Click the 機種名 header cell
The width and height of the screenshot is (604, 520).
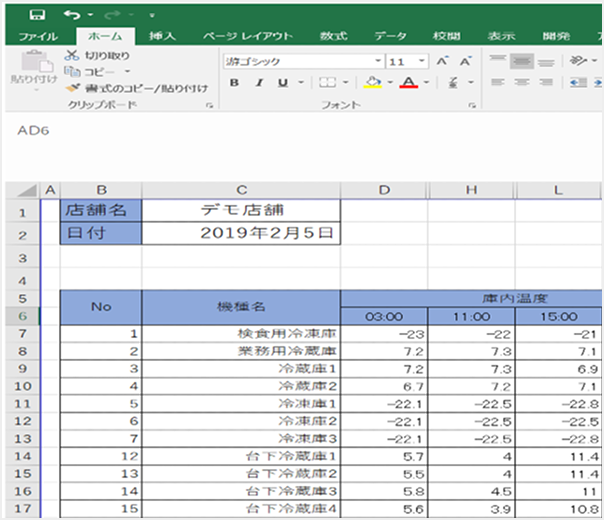point(242,307)
